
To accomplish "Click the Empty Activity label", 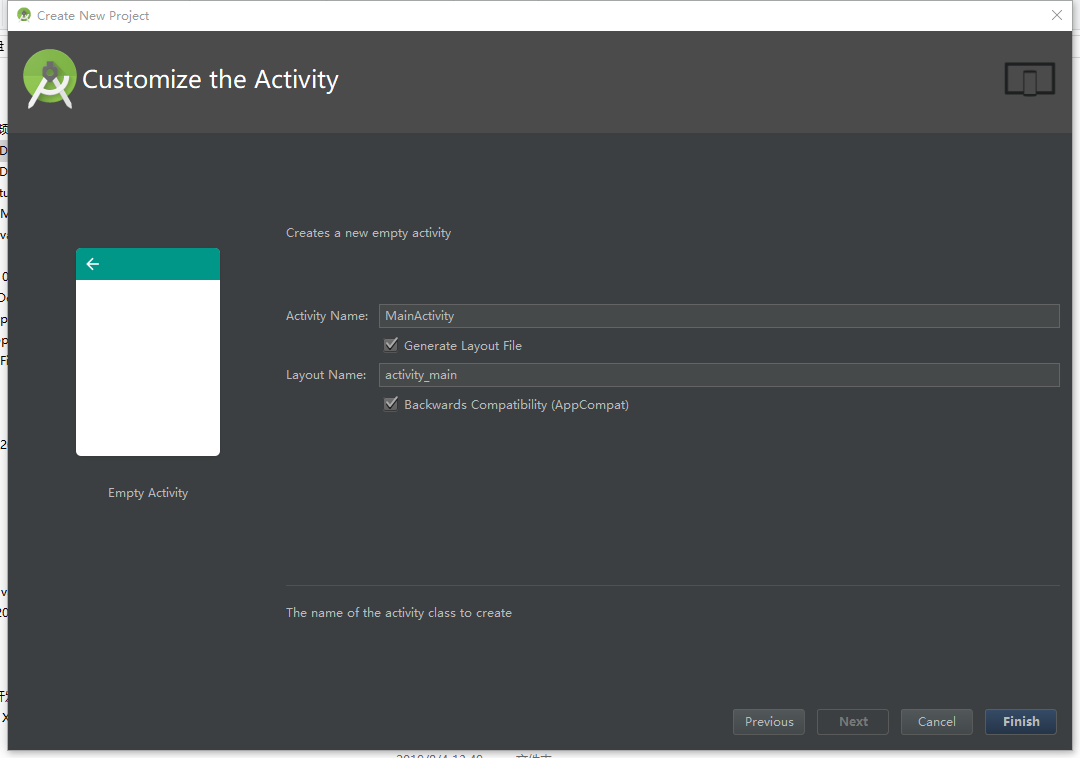I will 147,492.
